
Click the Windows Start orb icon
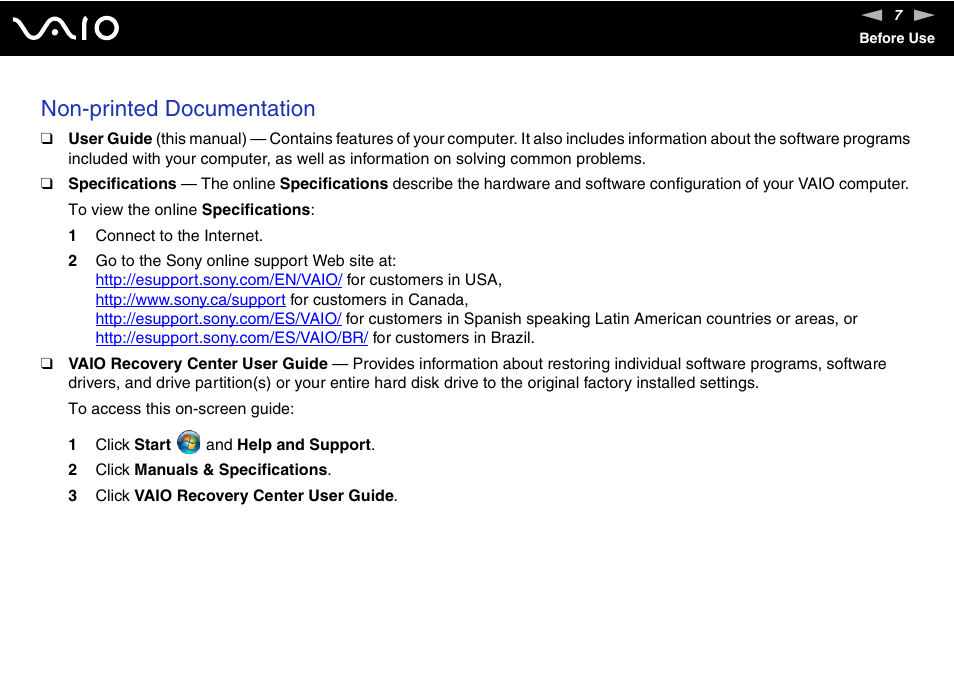(x=189, y=442)
